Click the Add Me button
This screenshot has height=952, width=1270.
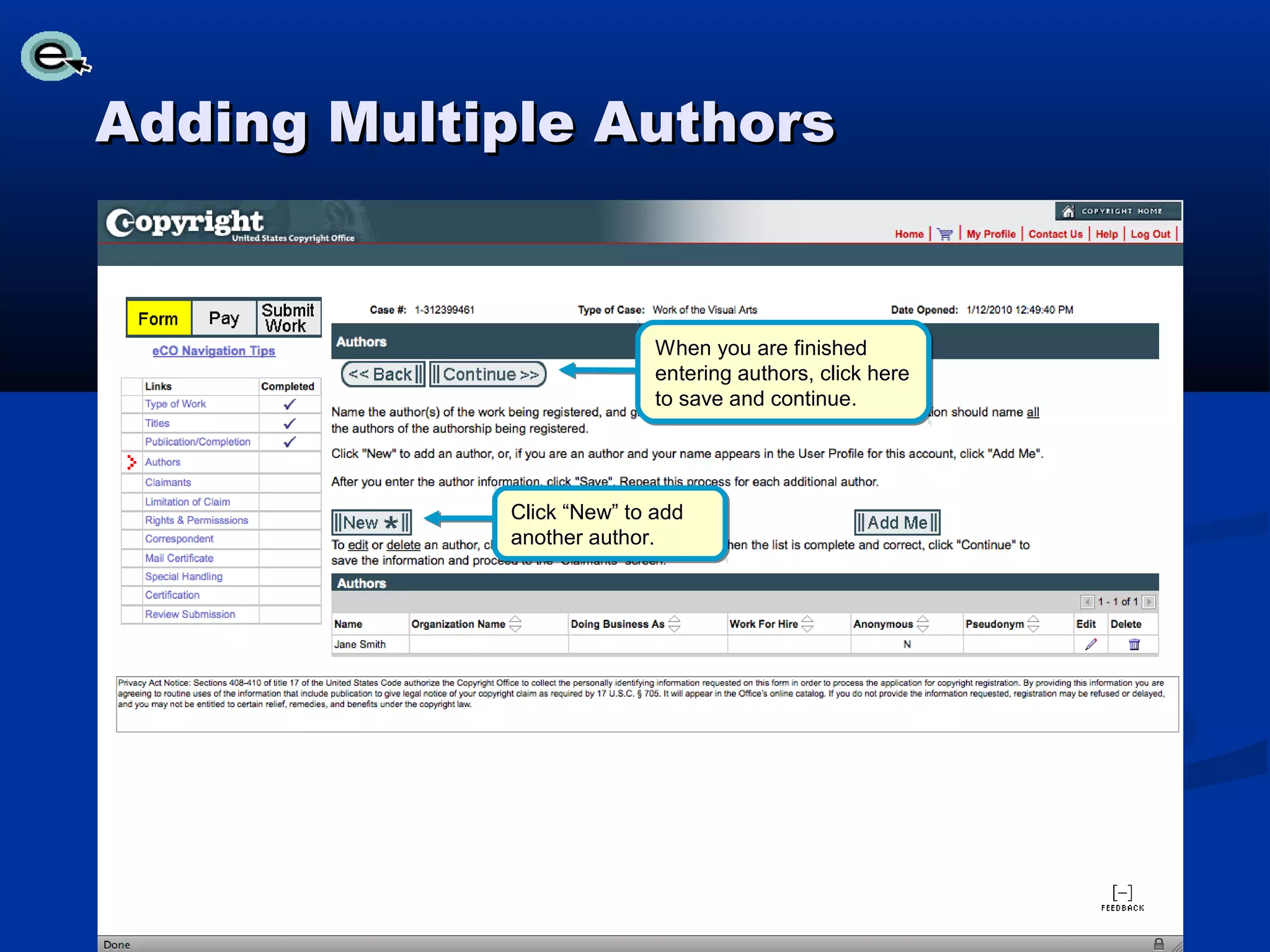(897, 522)
